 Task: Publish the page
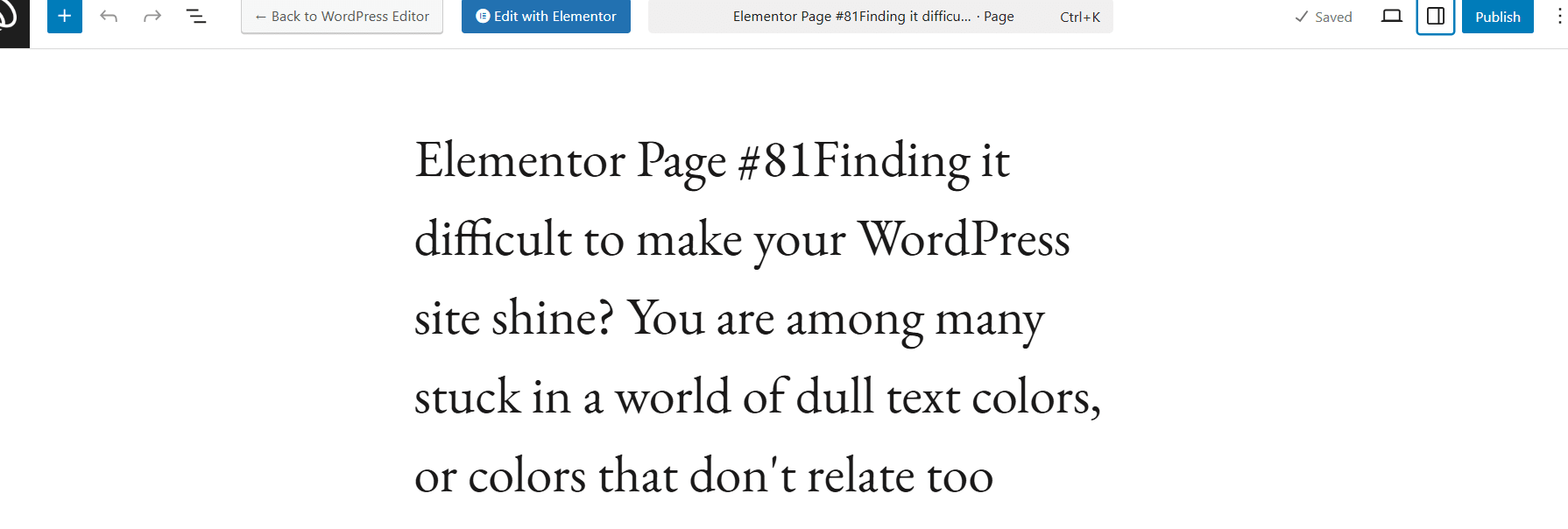click(1498, 17)
